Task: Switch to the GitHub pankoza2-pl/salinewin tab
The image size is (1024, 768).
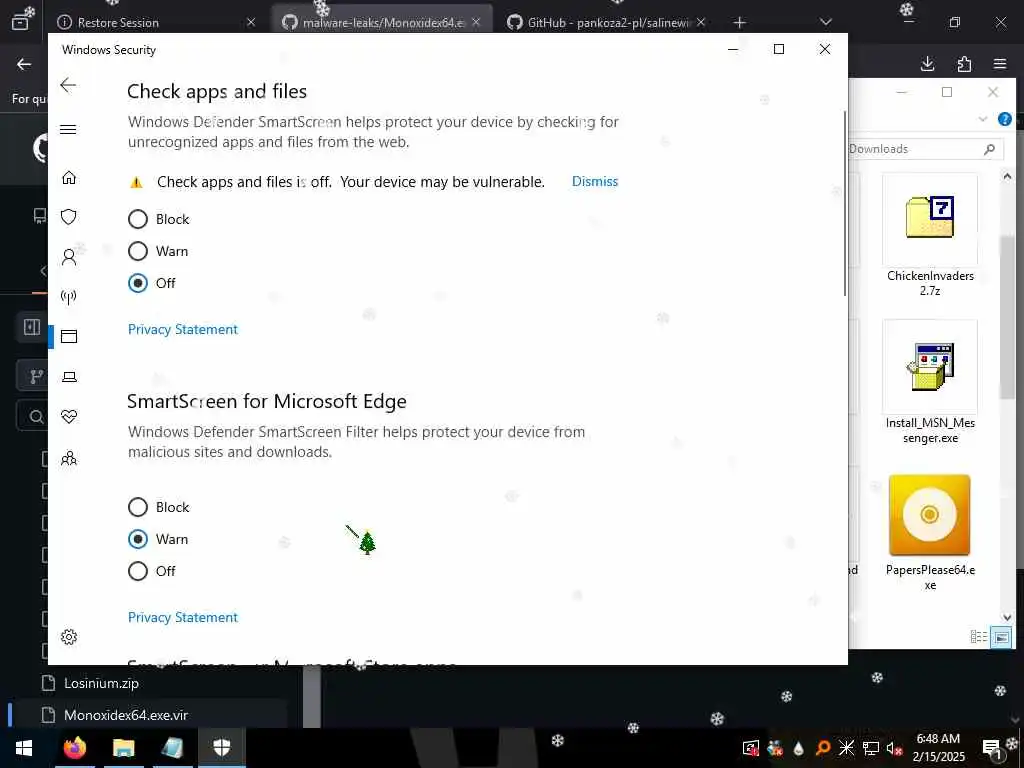Action: [607, 22]
